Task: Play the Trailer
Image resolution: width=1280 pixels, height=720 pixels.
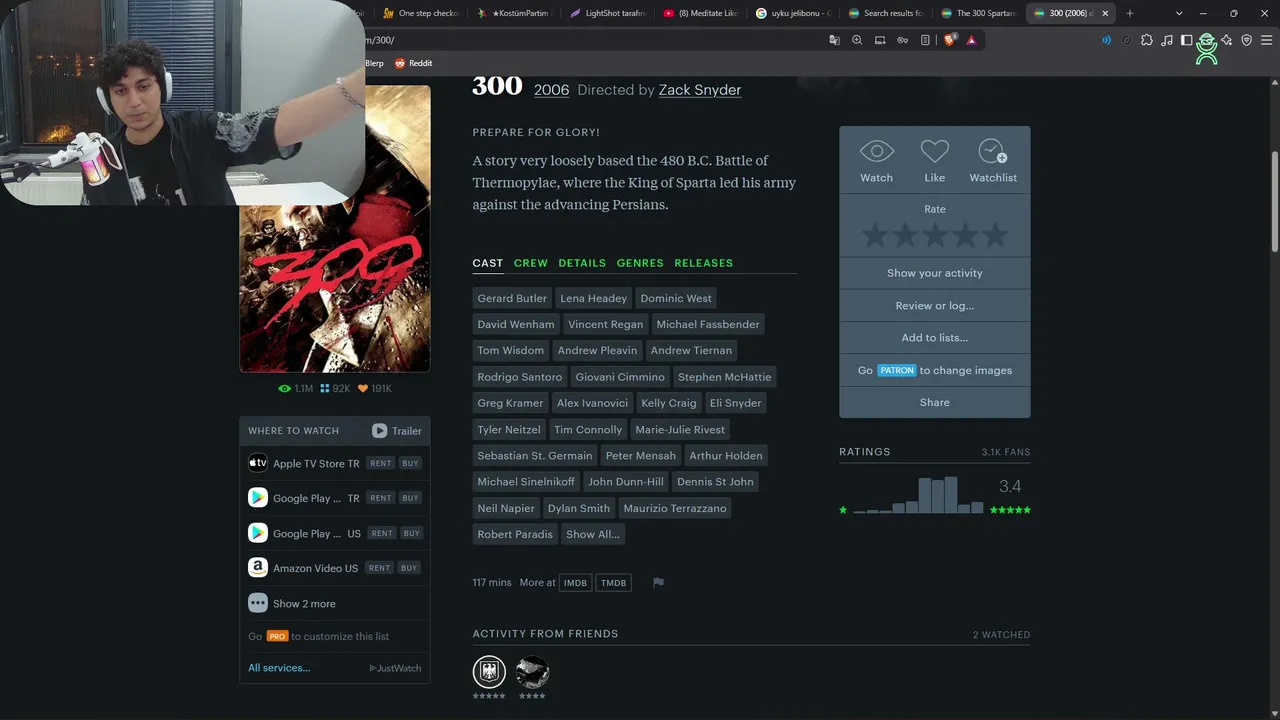Action: tap(397, 431)
